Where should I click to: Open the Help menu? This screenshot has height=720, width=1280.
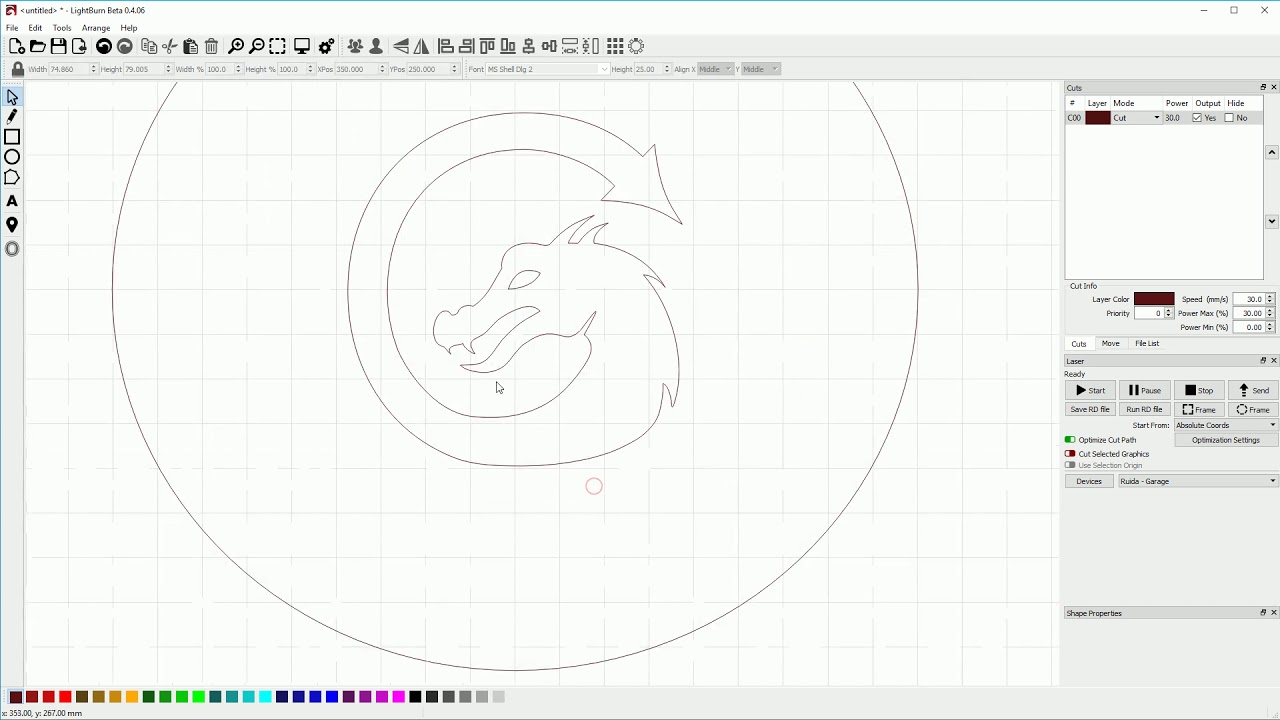pos(129,28)
